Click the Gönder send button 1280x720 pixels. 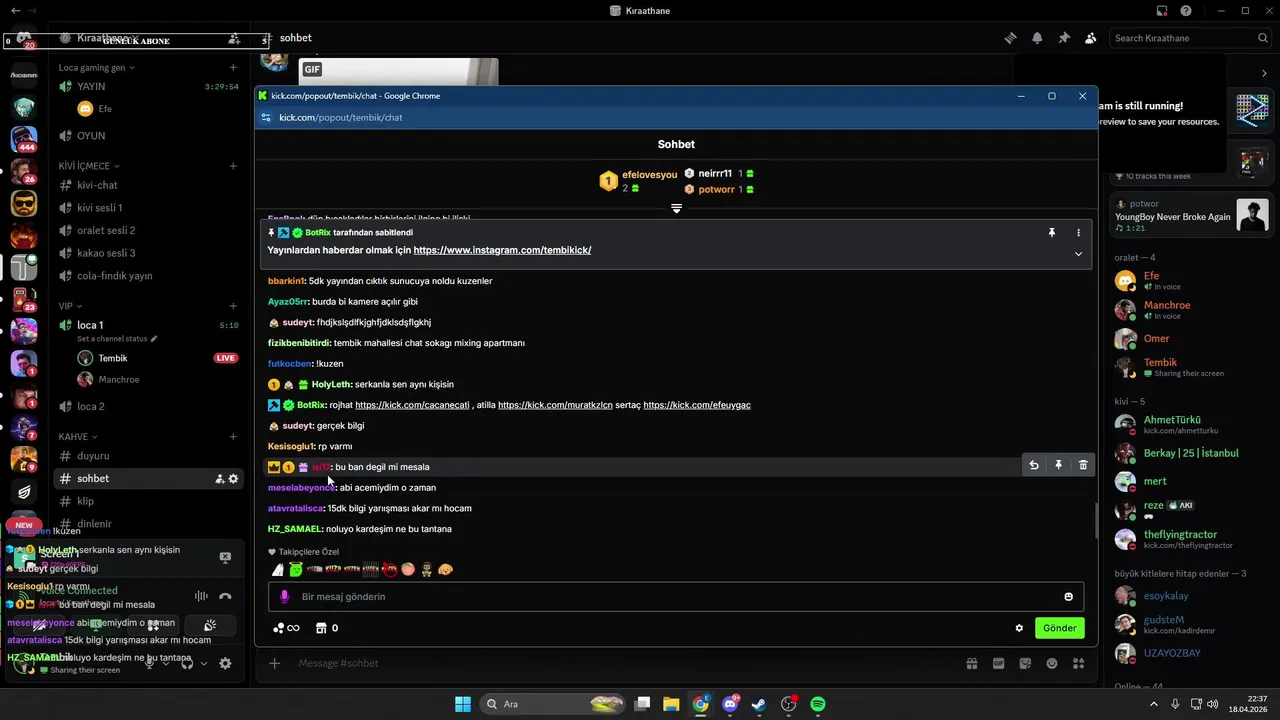tap(1060, 628)
